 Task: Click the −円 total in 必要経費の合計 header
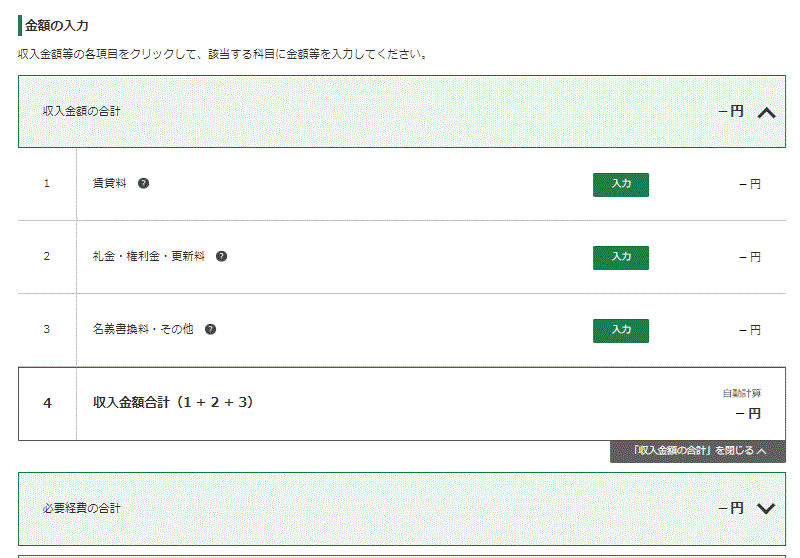(x=731, y=508)
